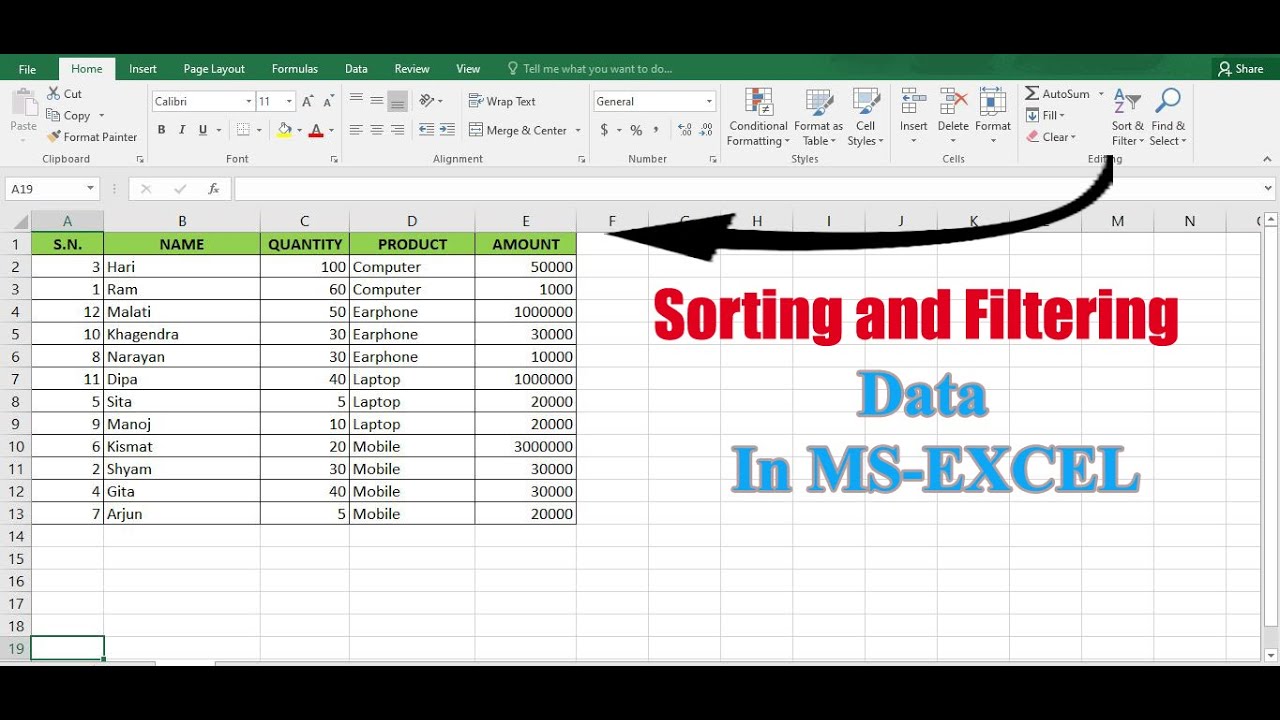
Task: Collapse the ribbon with the chevron
Action: click(1267, 159)
